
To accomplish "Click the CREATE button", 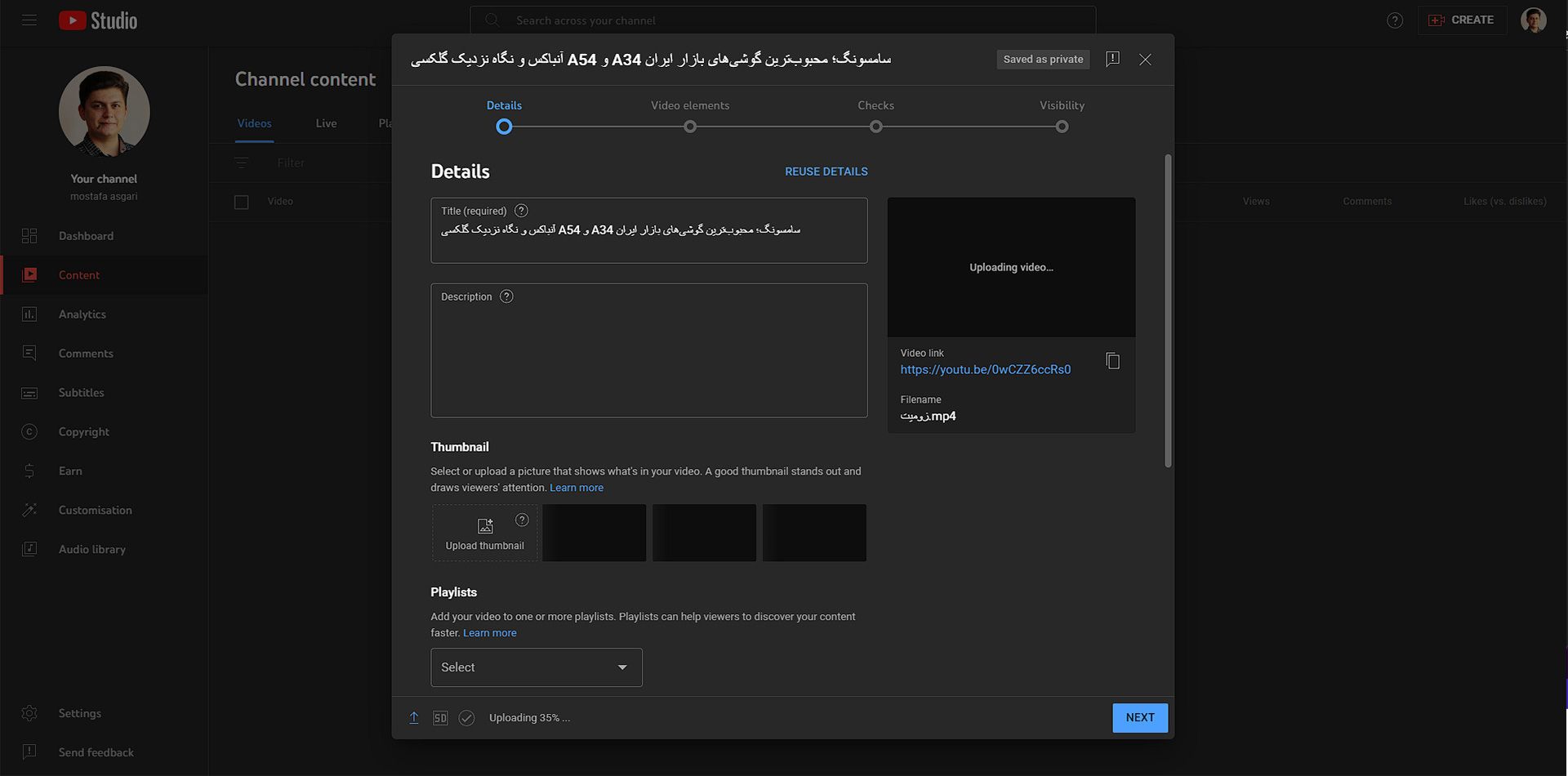I will (1462, 20).
